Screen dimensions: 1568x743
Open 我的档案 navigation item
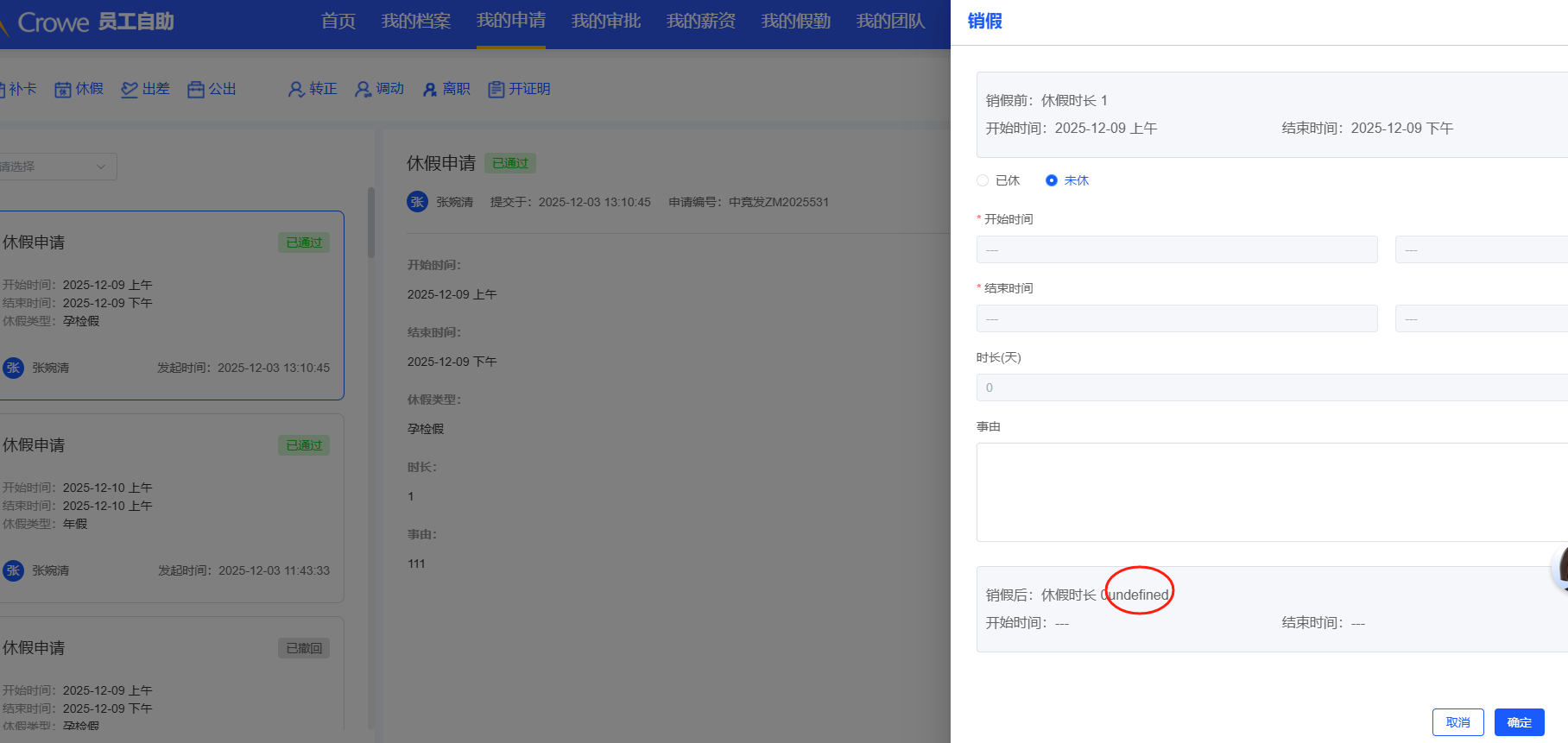pyautogui.click(x=416, y=21)
